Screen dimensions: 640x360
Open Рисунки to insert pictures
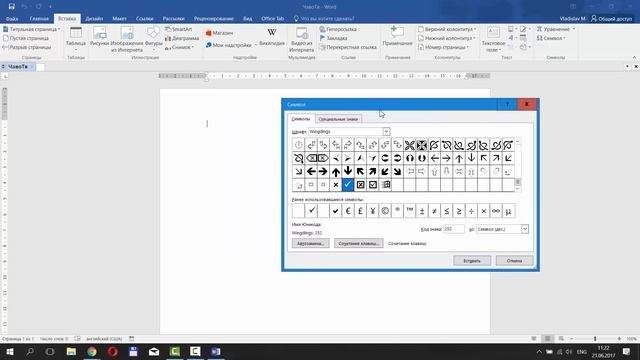(100, 37)
